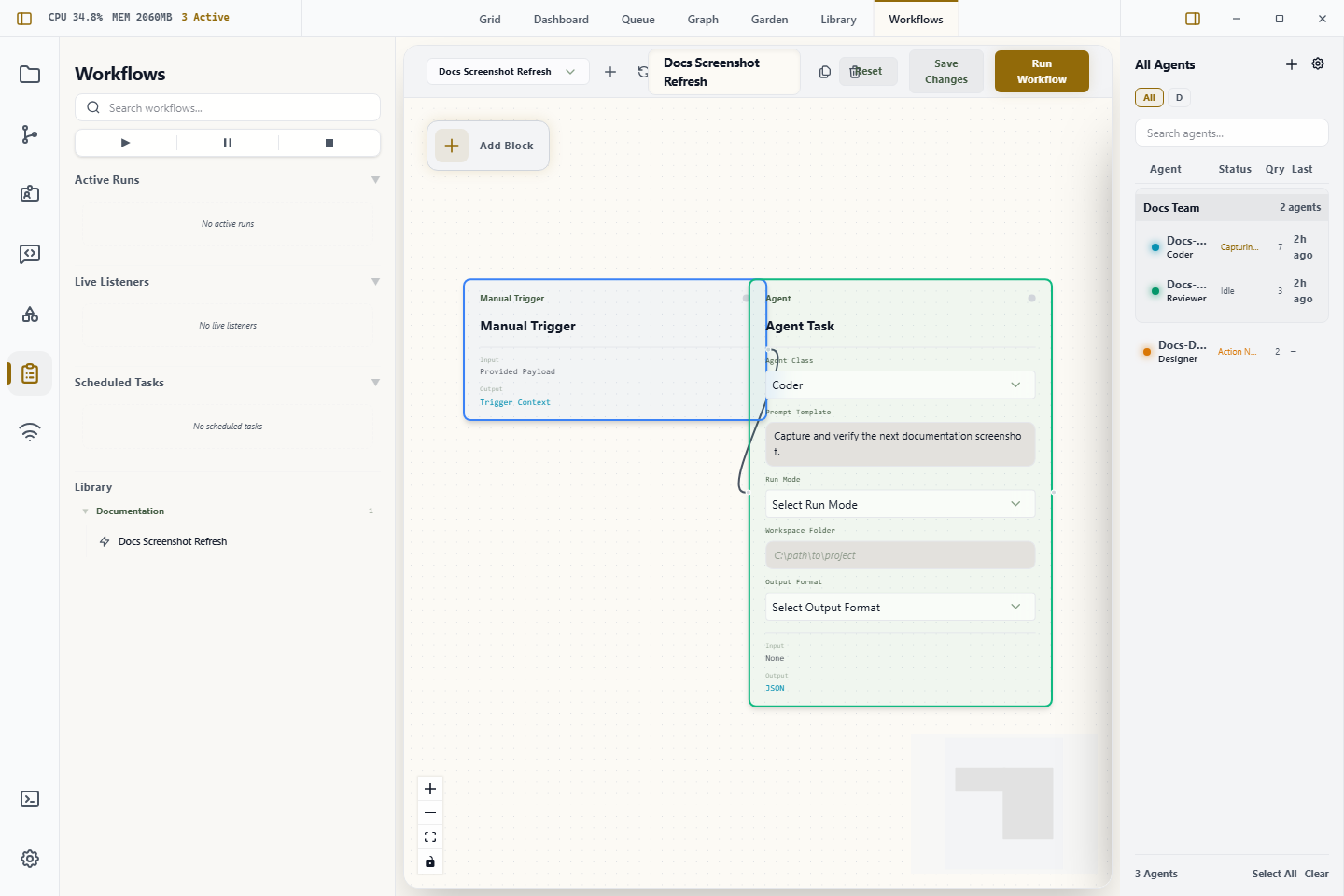This screenshot has width=1344, height=896.
Task: Edit the Docs Screenshot Refresh title field
Action: point(724,72)
